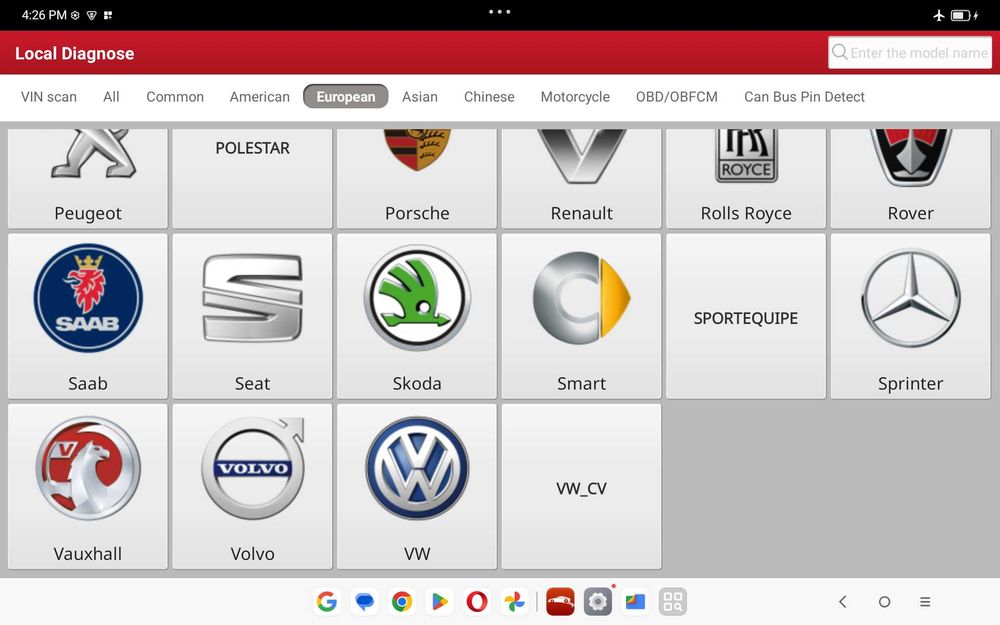Switch to the VIN scan tab
Viewport: 1000px width, 625px height.
coord(48,97)
